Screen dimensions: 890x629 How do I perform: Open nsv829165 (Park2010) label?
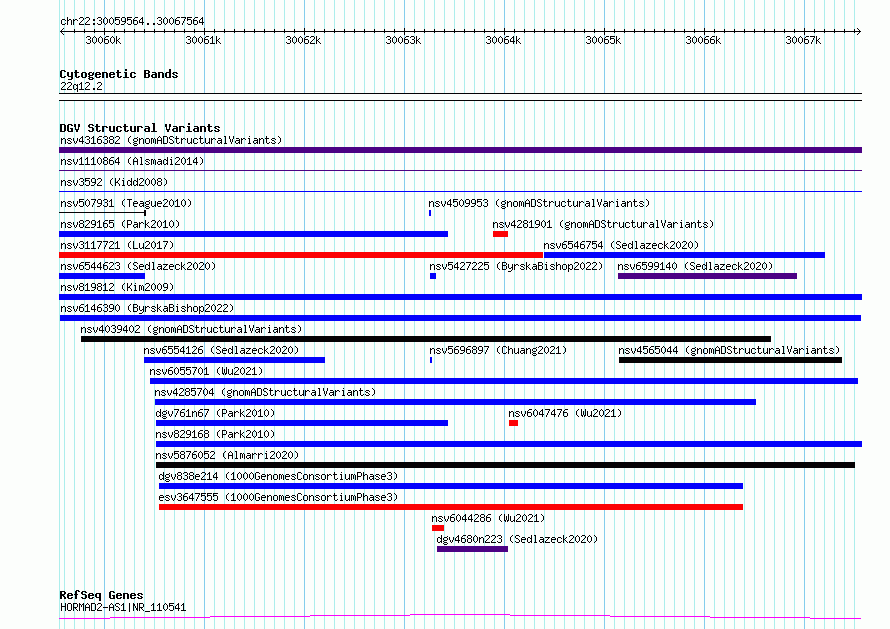pos(120,224)
